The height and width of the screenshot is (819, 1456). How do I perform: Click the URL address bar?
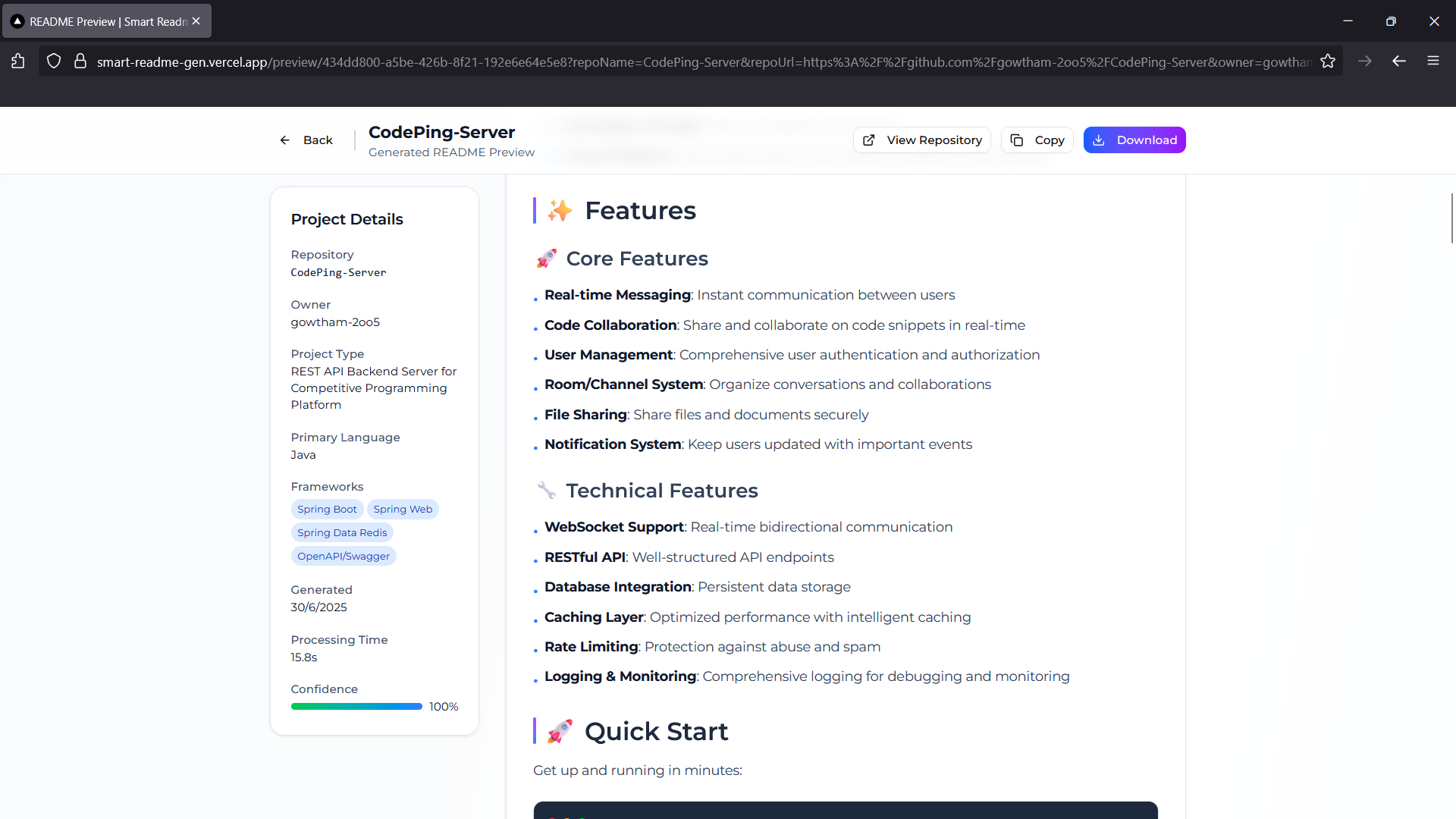pyautogui.click(x=682, y=61)
